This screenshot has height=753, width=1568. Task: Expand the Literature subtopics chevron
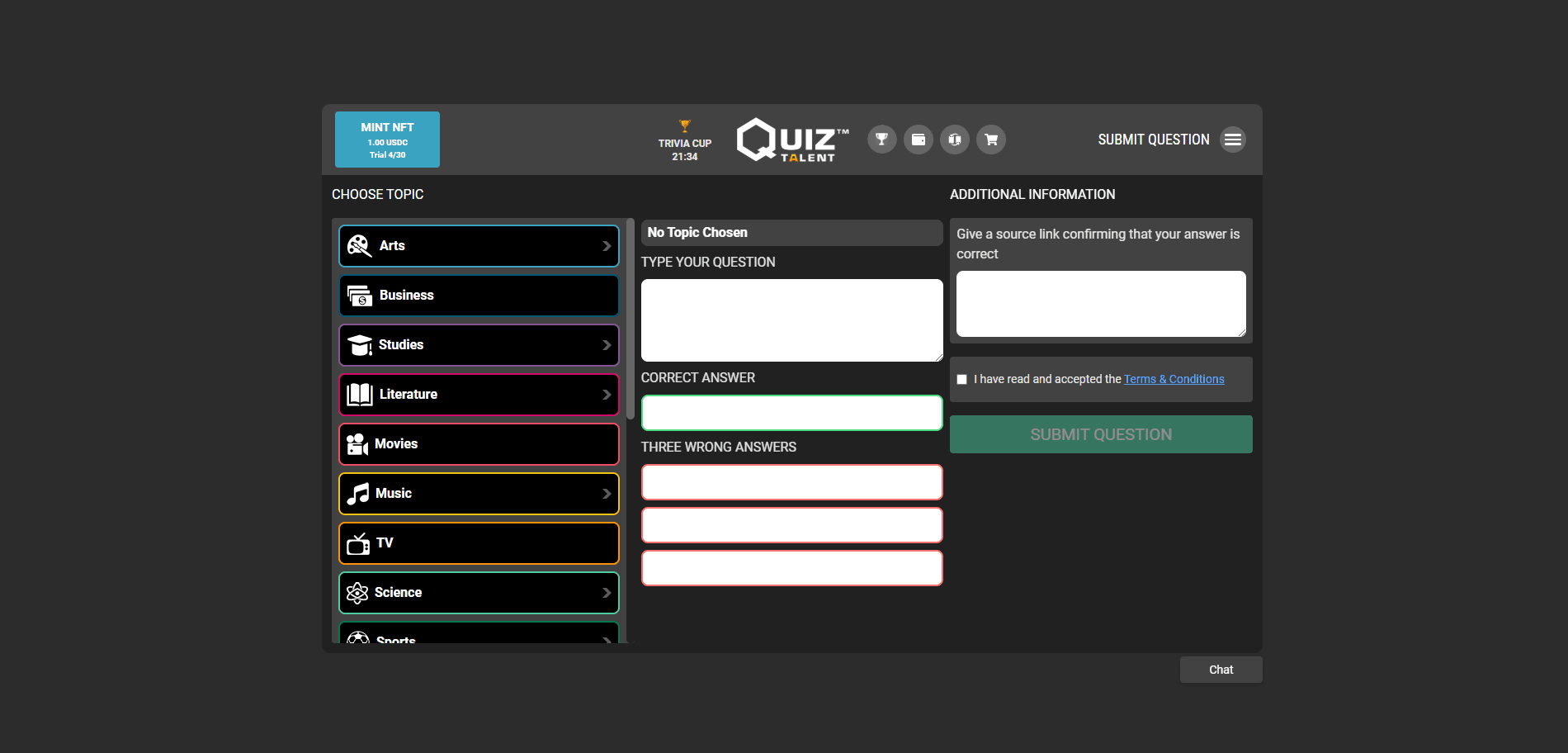(x=607, y=395)
